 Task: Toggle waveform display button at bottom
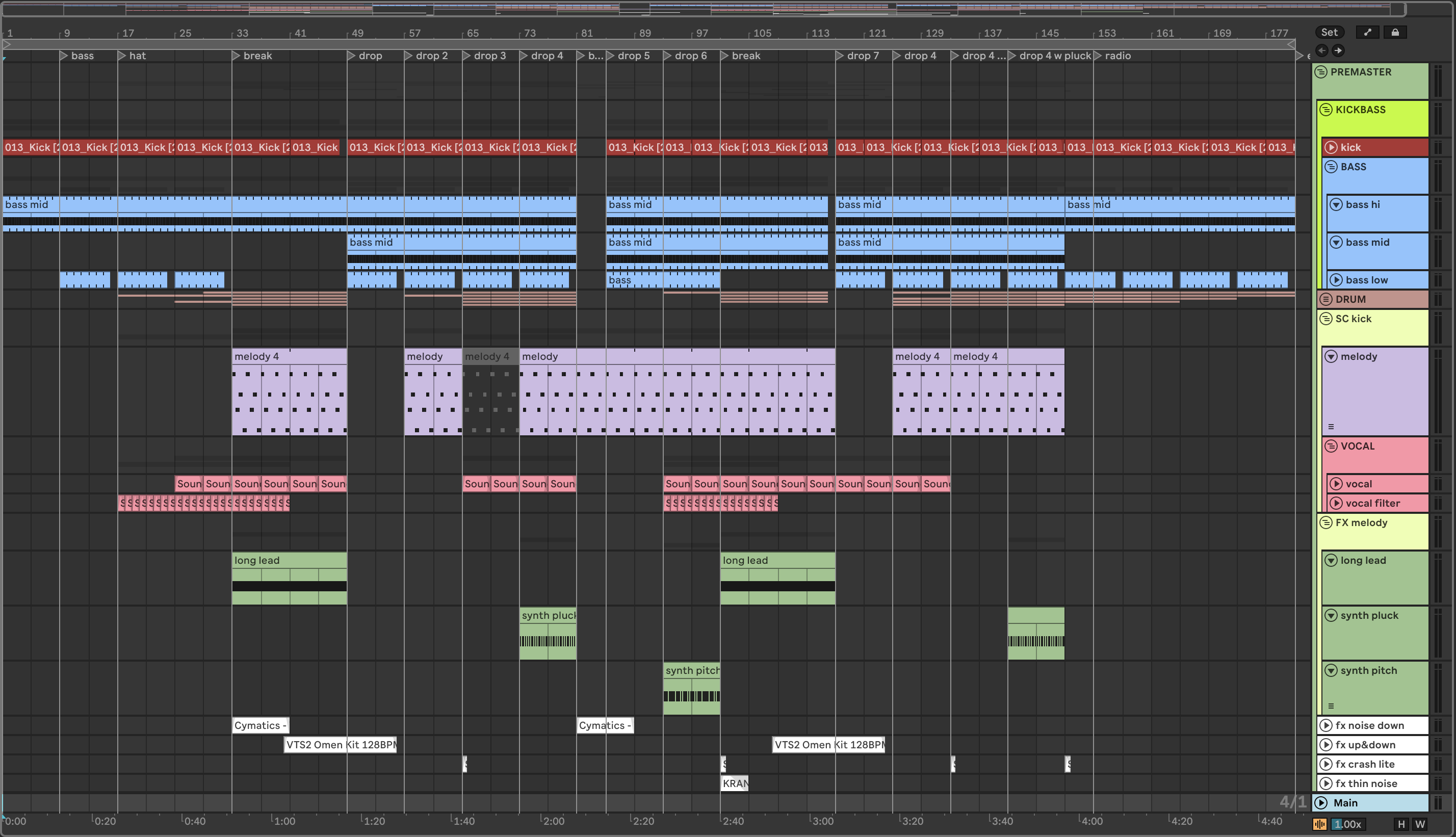pos(1320,824)
